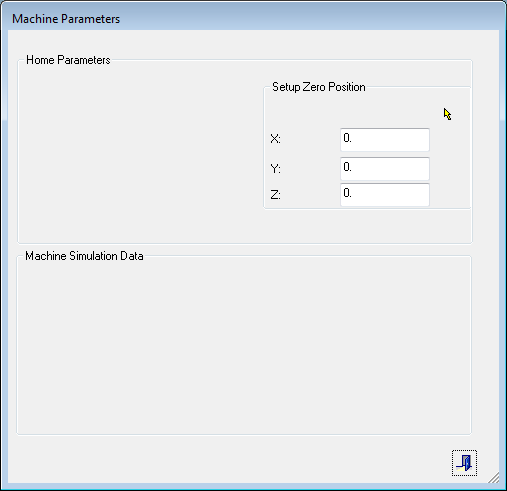This screenshot has height=491, width=507.
Task: Click the Machine Parameters title bar
Action: pyautogui.click(x=253, y=19)
